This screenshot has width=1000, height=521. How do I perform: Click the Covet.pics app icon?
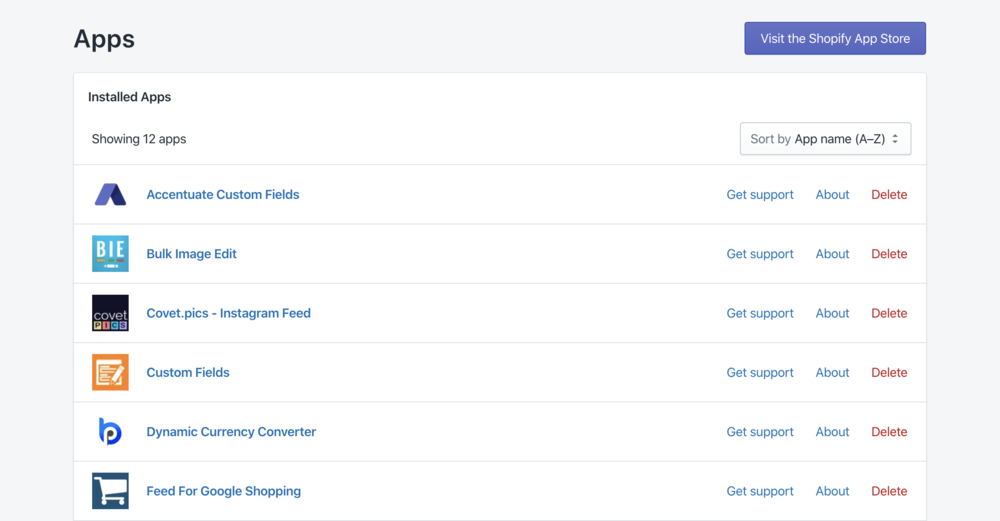[110, 313]
